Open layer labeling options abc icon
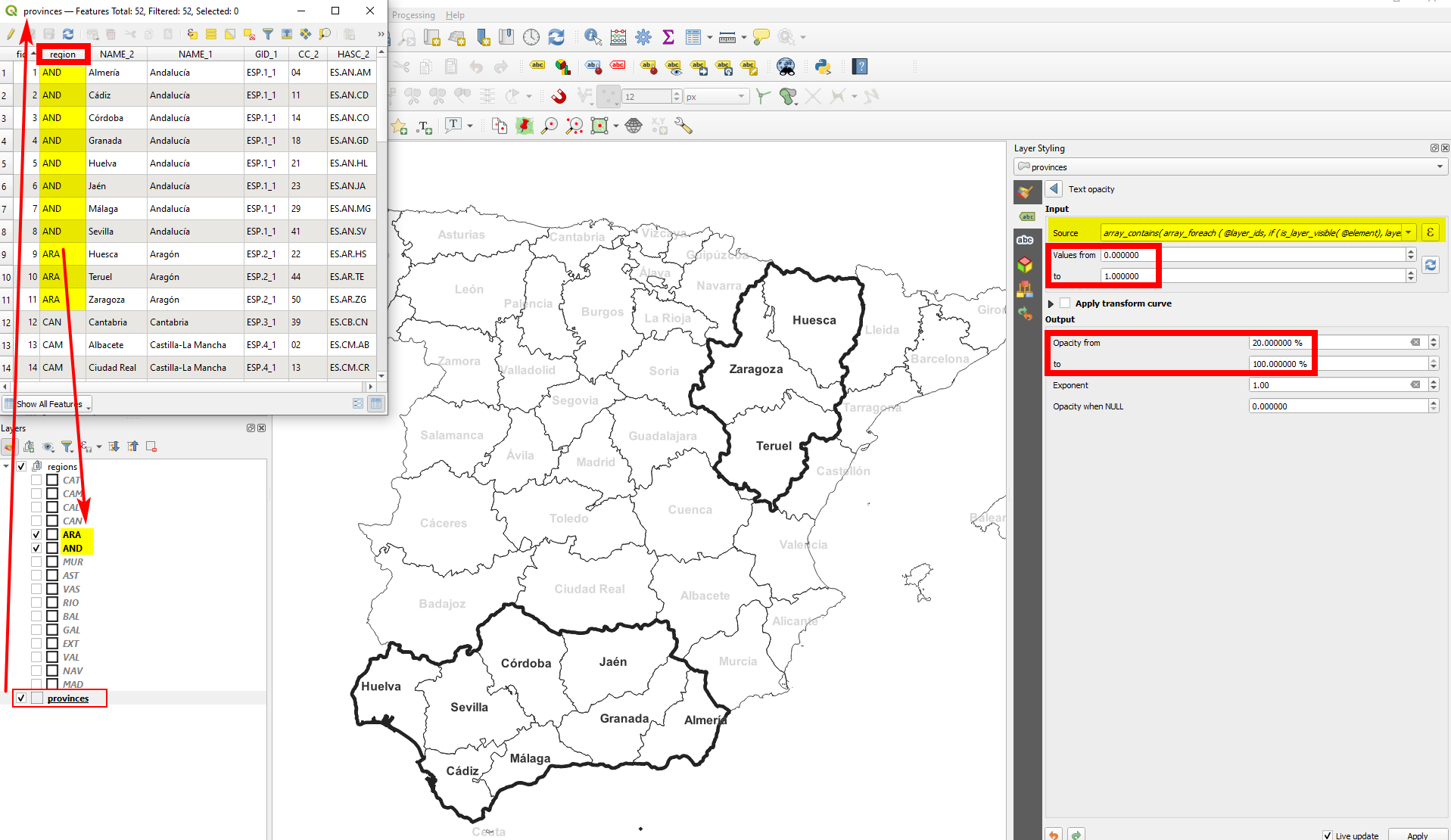The width and height of the screenshot is (1451, 840). tap(537, 67)
